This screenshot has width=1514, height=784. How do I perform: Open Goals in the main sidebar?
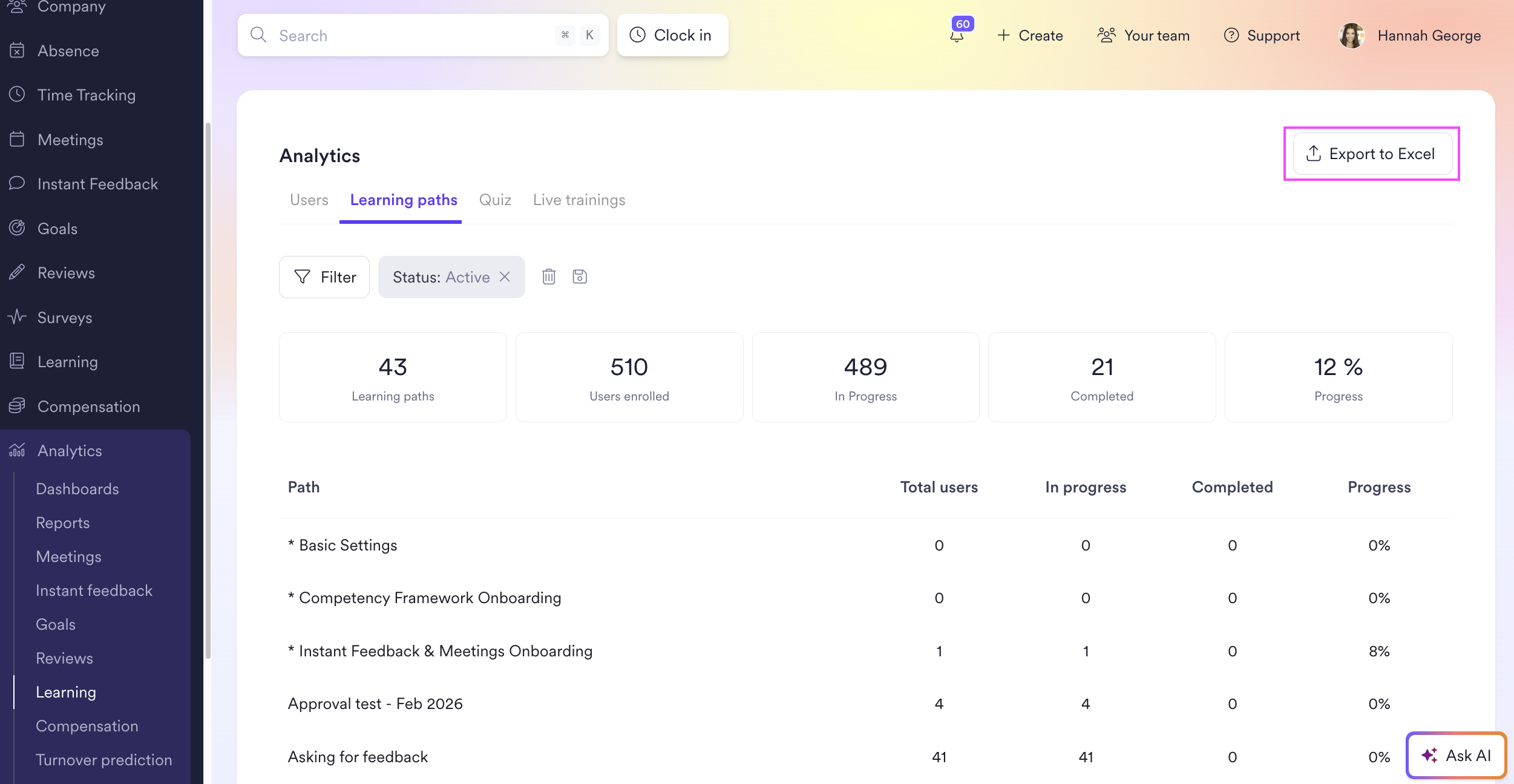point(57,229)
